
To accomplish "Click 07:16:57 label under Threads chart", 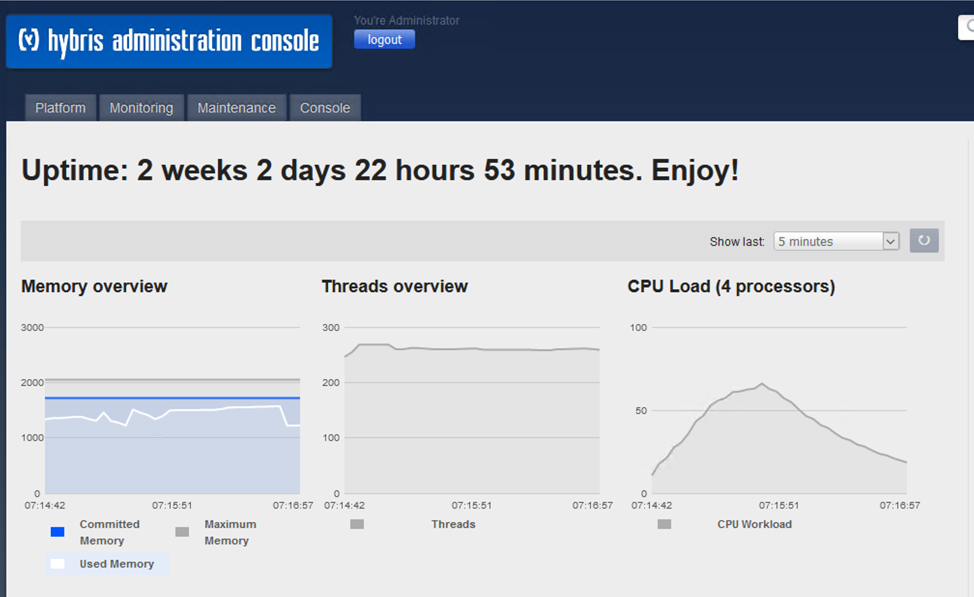I will click(593, 505).
